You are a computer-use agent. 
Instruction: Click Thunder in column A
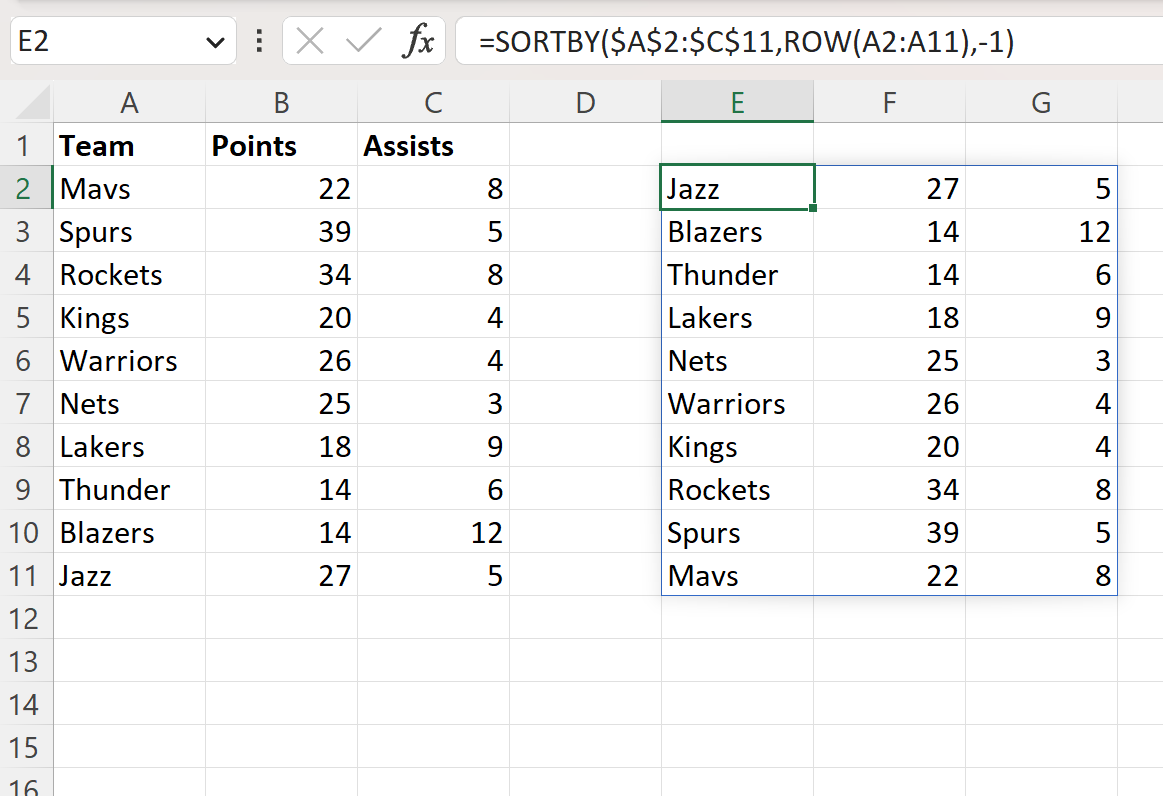(x=129, y=490)
